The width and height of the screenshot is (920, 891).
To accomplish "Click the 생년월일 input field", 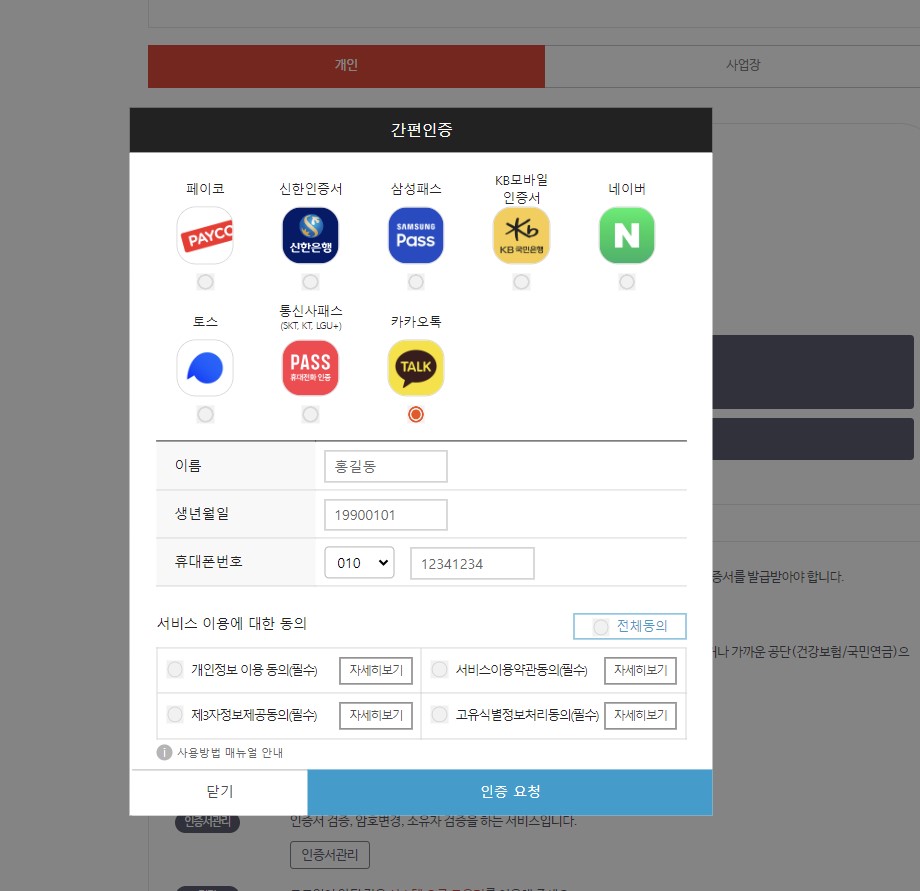I will (x=385, y=515).
